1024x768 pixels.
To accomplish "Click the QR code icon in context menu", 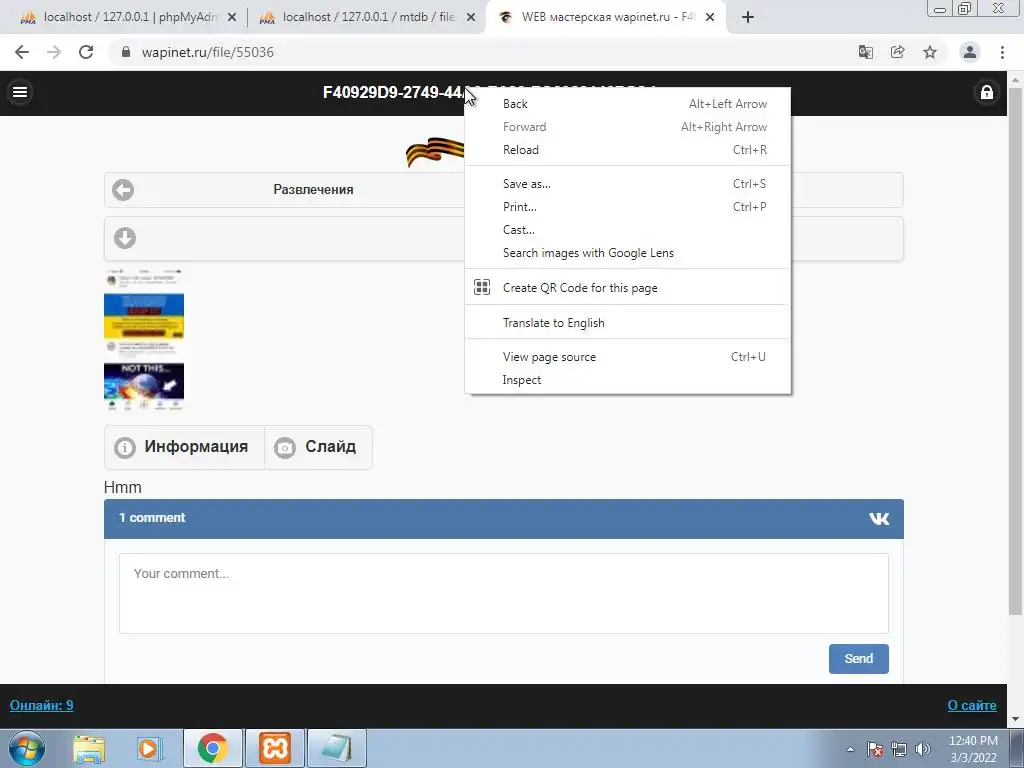I will [482, 287].
